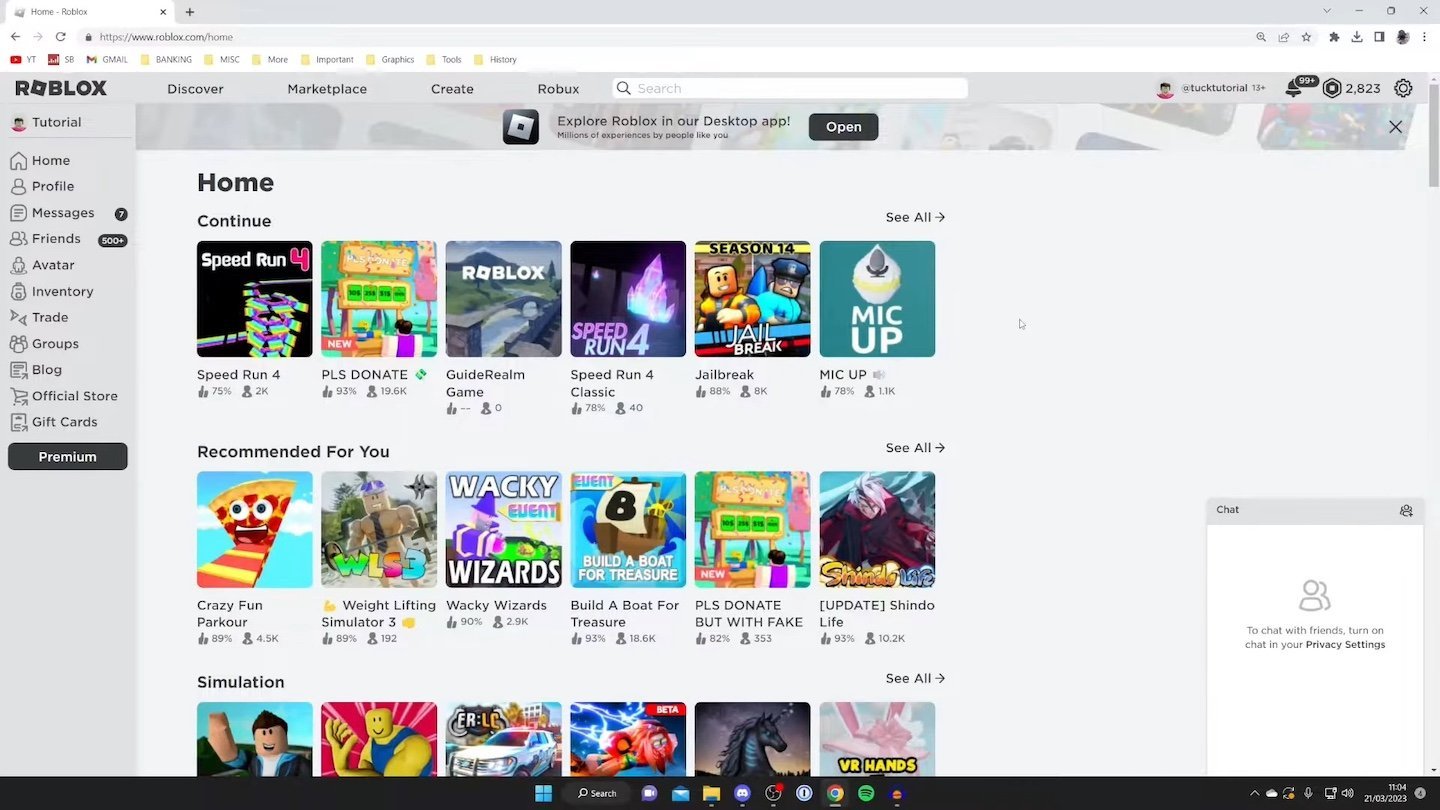1440x810 pixels.
Task: Open the GuideRealm Game thumbnail
Action: (x=503, y=299)
